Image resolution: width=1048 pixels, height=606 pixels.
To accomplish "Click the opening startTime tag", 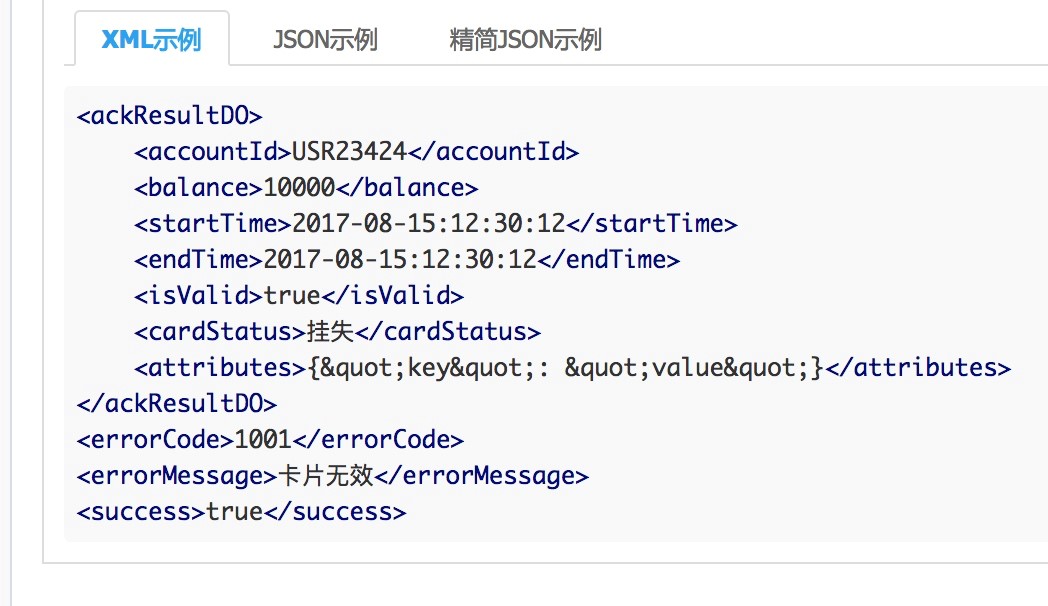I will click(x=213, y=224).
